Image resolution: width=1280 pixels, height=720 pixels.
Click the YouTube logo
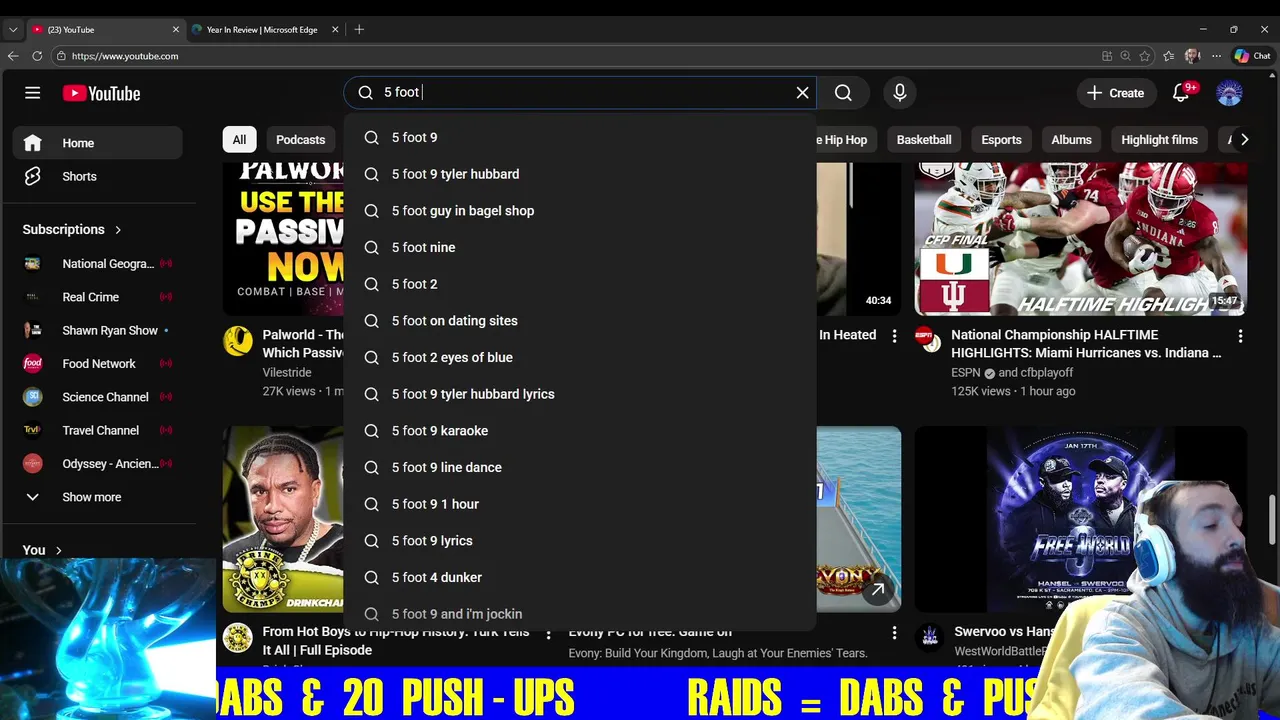point(101,93)
